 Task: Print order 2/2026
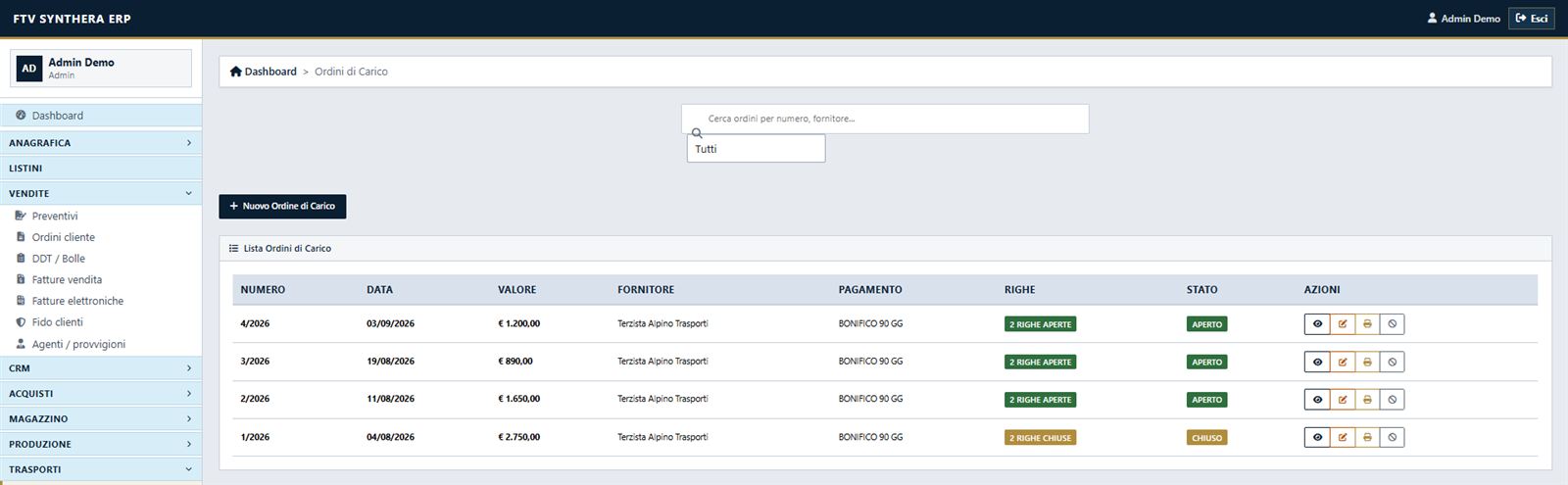point(1367,400)
